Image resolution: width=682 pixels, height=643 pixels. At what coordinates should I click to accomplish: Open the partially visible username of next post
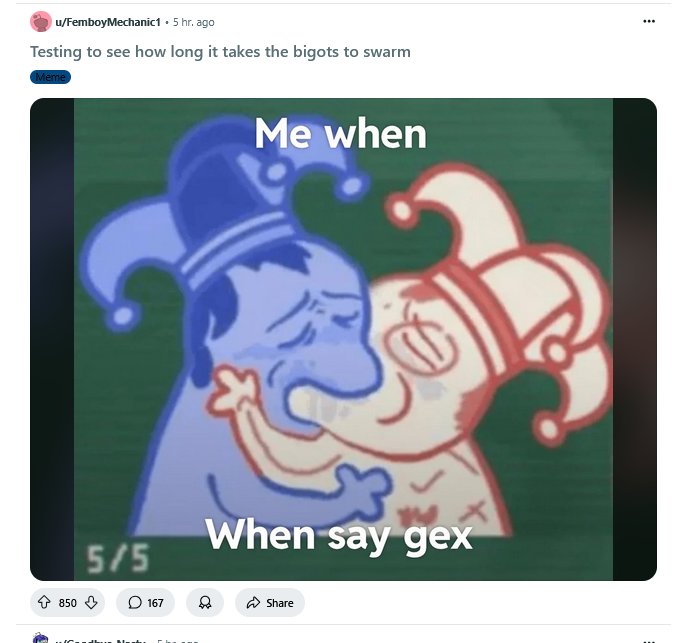click(101, 641)
